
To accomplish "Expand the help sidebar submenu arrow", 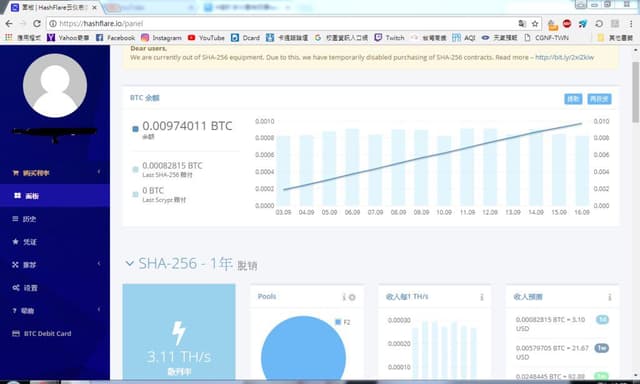I will [x=99, y=310].
